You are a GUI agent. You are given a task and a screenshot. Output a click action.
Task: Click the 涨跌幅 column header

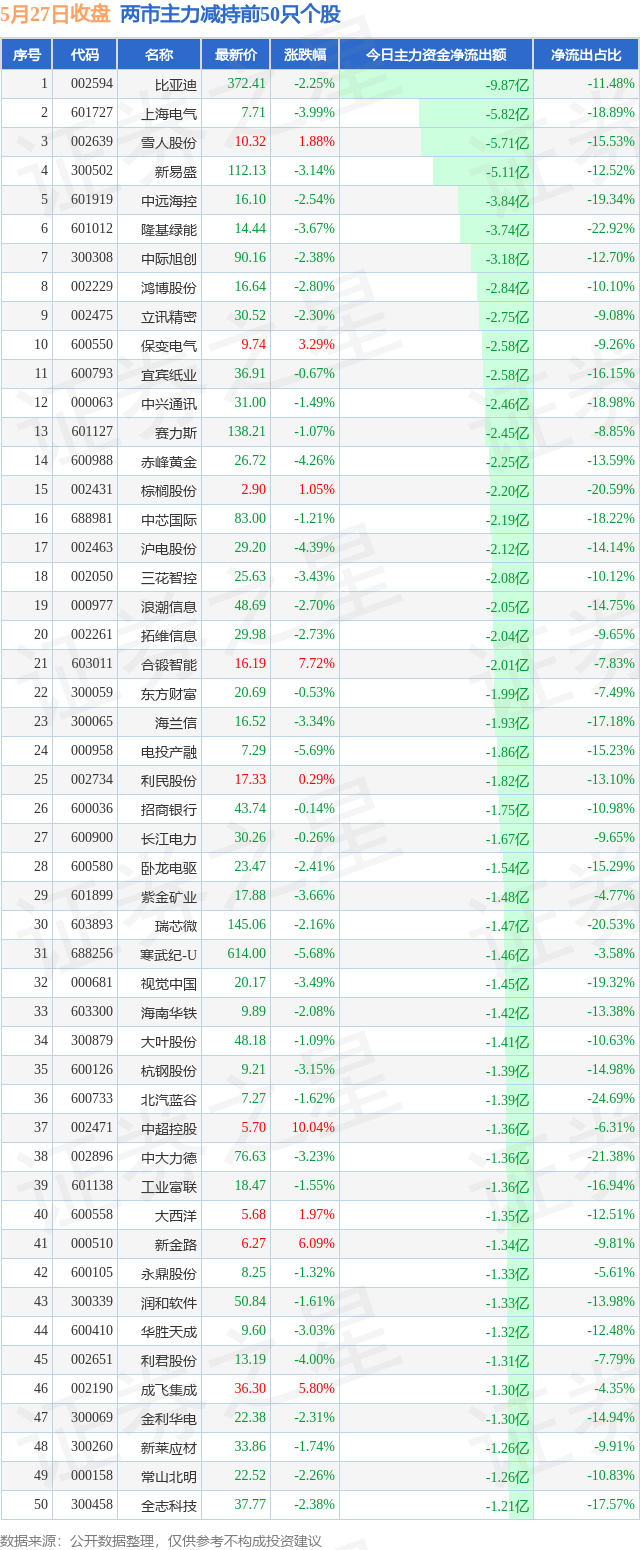coord(304,55)
